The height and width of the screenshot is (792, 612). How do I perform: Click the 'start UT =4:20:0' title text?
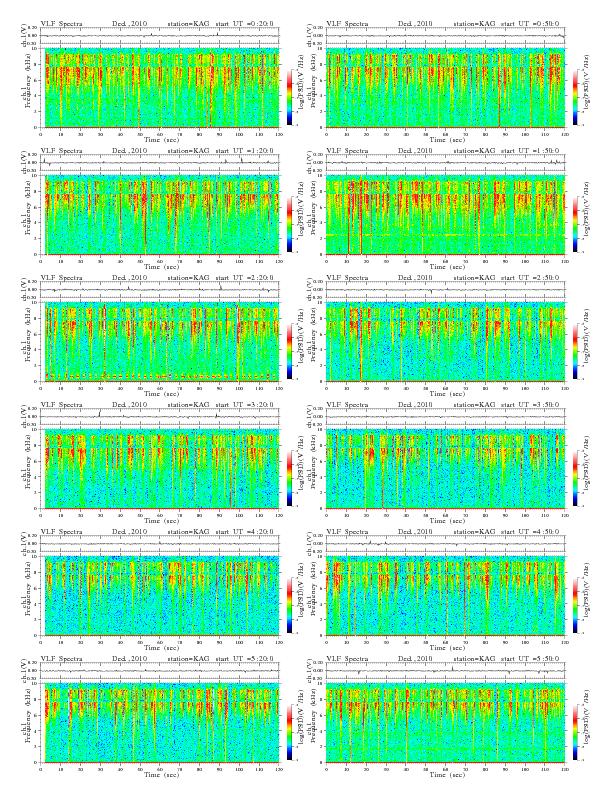(244, 532)
